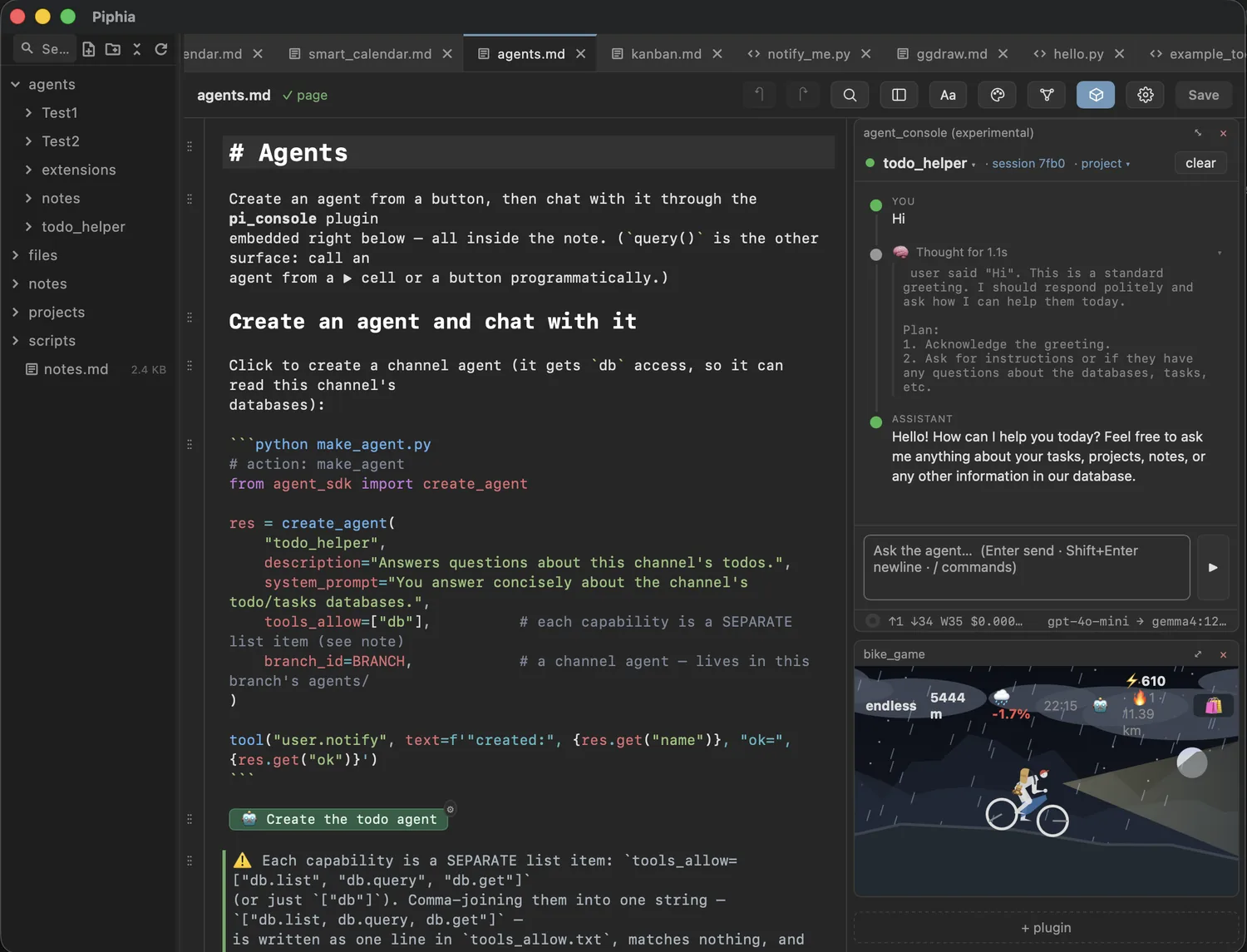Click the undo arrow in toolbar
The image size is (1247, 952).
click(759, 95)
